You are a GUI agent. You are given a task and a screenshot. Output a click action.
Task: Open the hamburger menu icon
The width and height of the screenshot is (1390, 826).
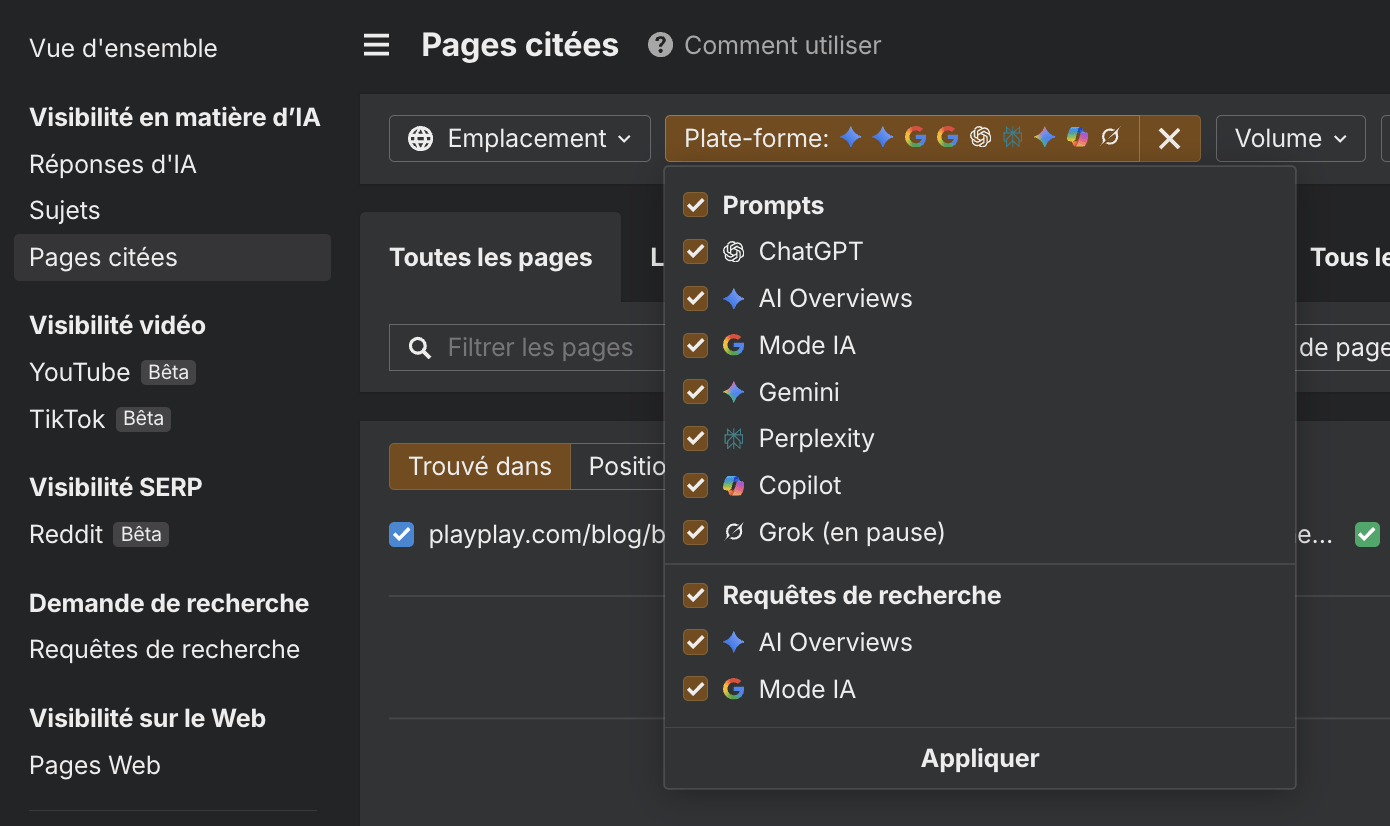(x=376, y=45)
